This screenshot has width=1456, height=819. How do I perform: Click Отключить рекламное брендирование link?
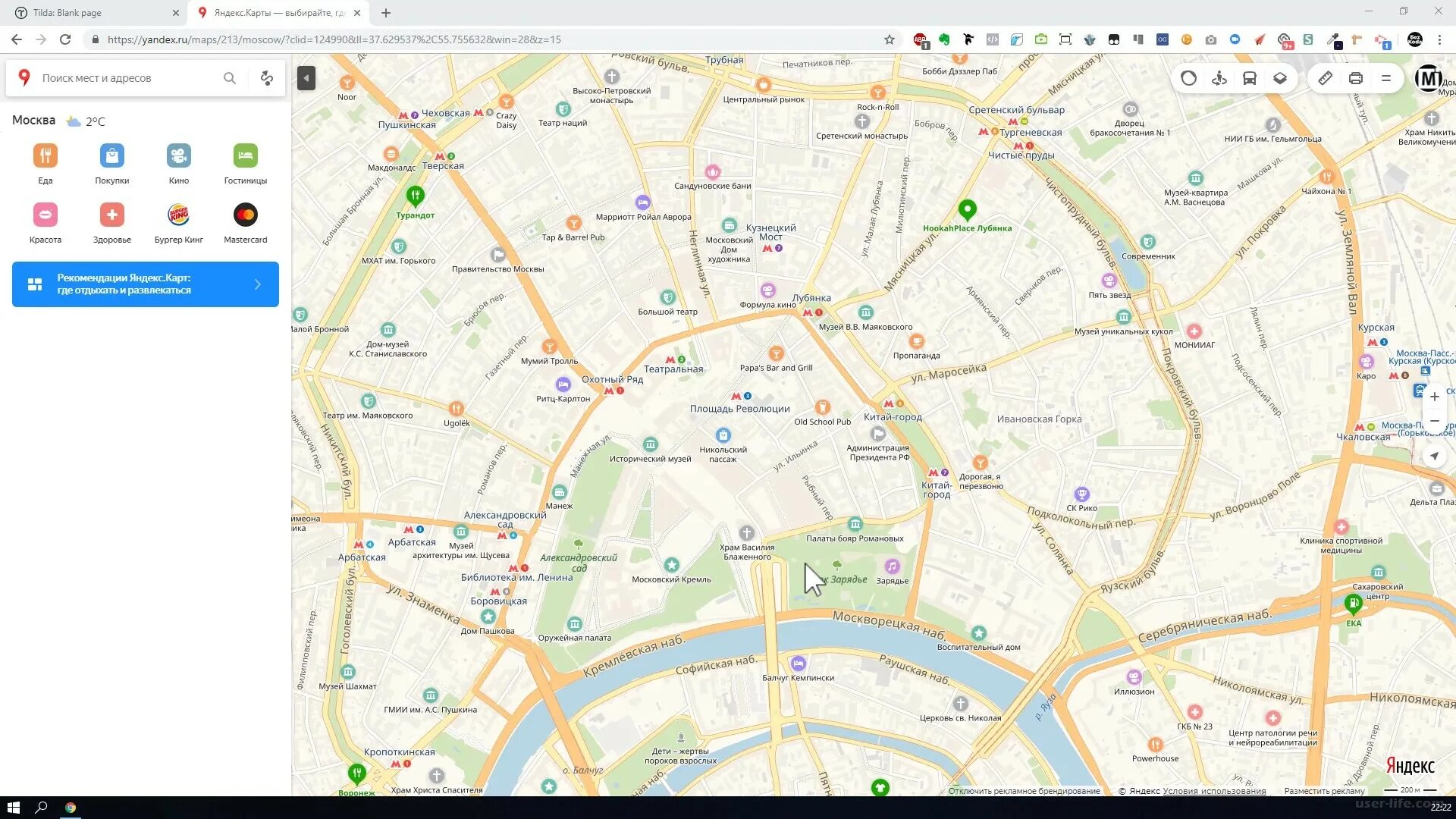pyautogui.click(x=1024, y=791)
